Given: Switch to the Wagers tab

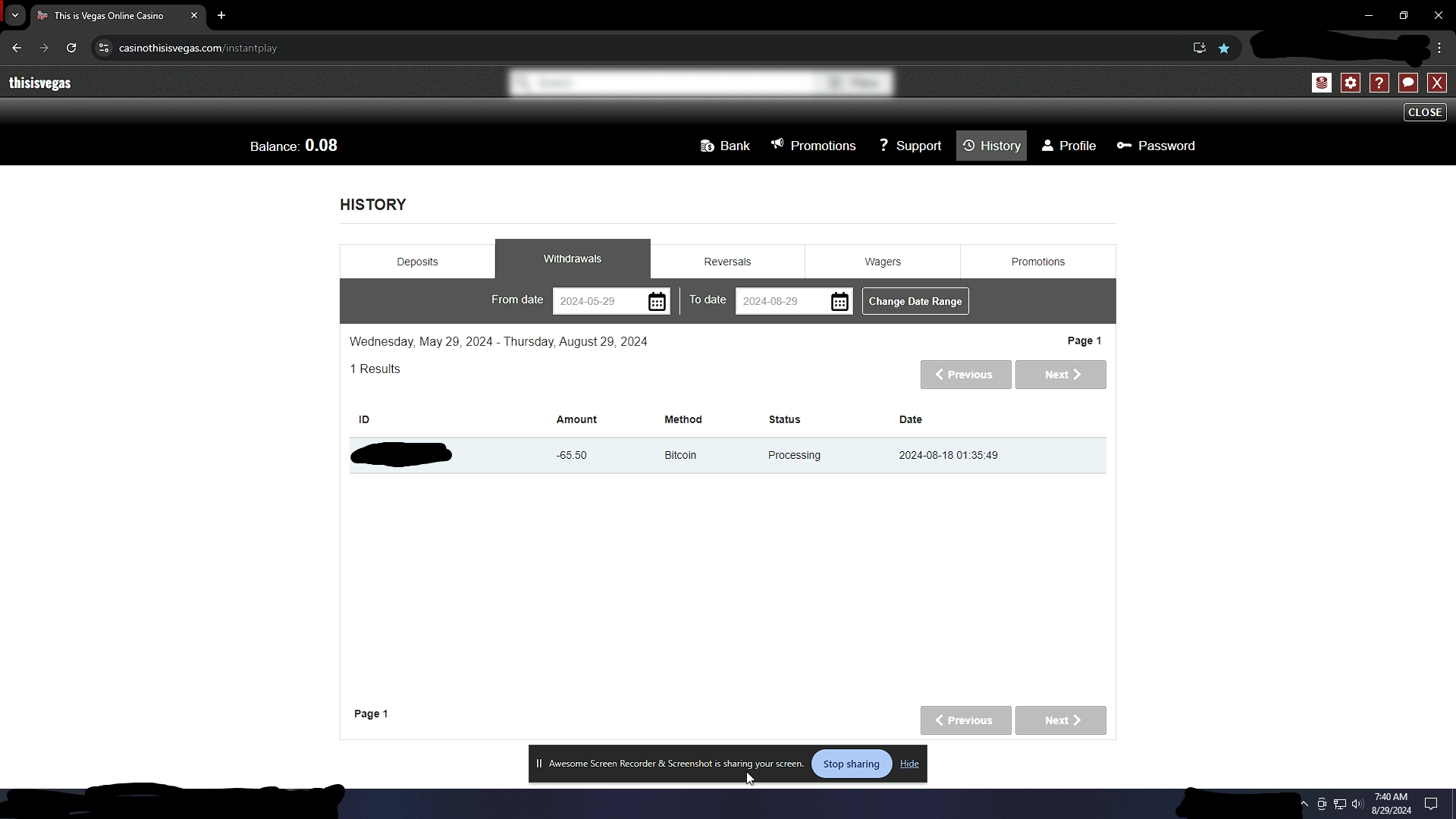Looking at the screenshot, I should [x=883, y=262].
